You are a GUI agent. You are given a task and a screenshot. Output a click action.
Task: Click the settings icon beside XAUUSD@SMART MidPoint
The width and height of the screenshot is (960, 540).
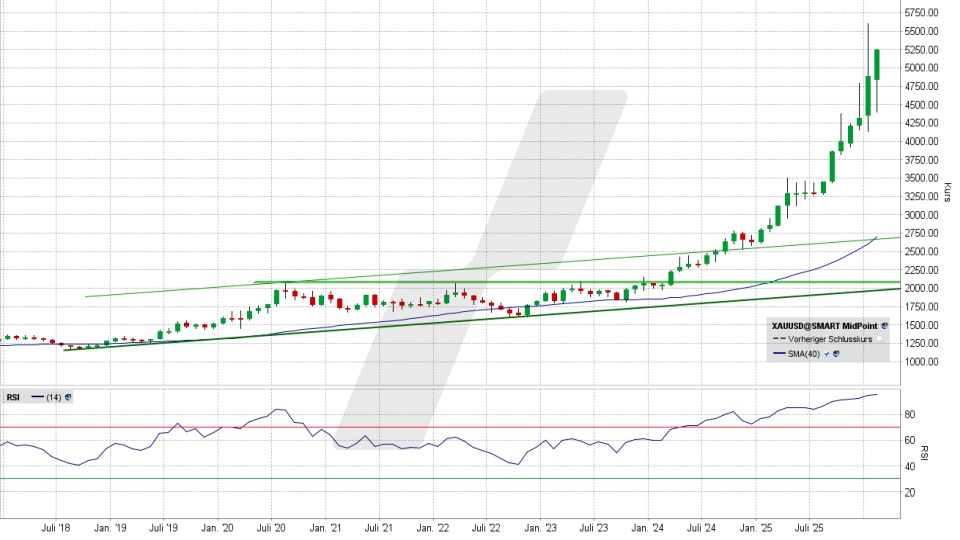coord(884,326)
